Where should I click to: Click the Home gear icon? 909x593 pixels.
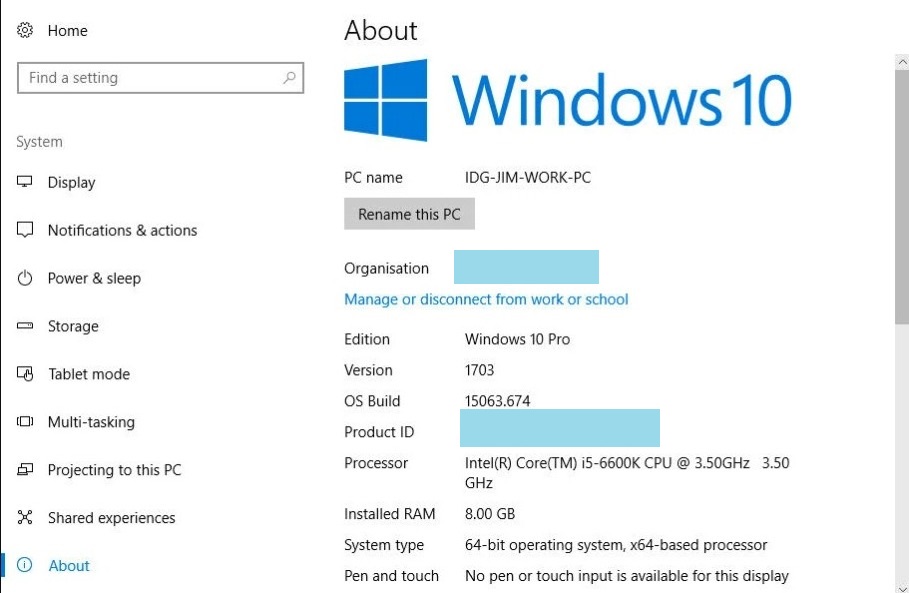[x=25, y=31]
